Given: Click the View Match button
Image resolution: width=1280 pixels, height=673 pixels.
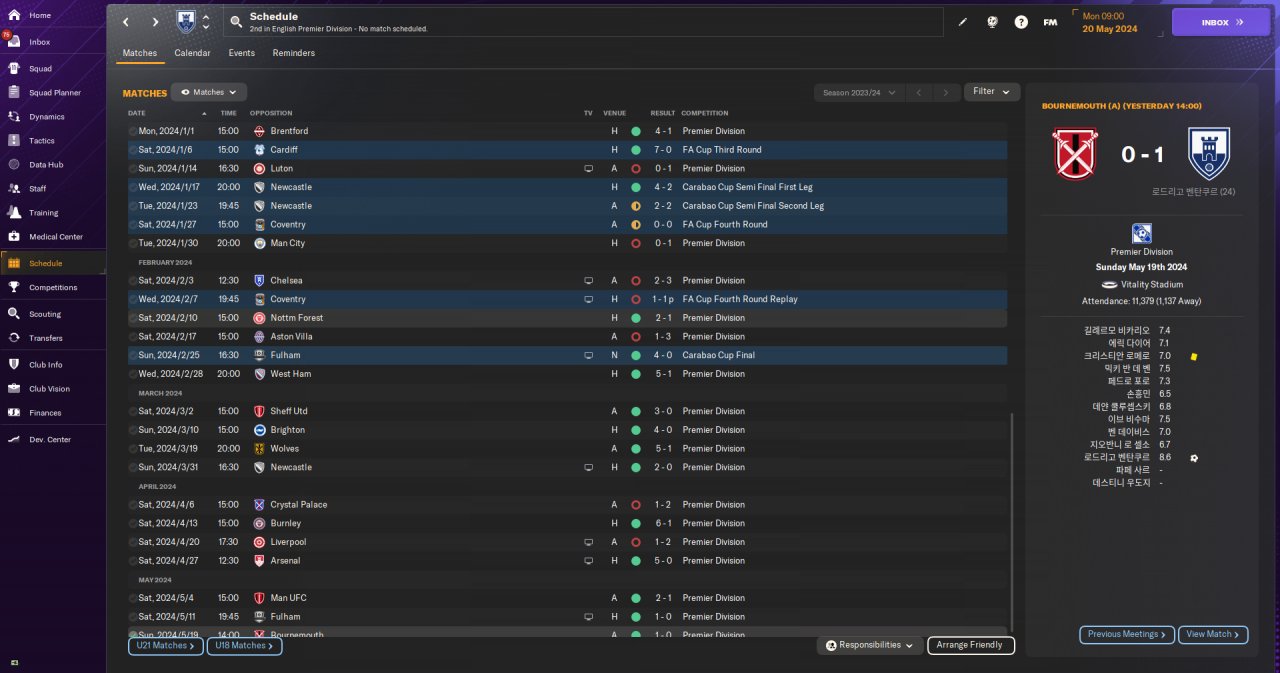Looking at the screenshot, I should click(1214, 635).
